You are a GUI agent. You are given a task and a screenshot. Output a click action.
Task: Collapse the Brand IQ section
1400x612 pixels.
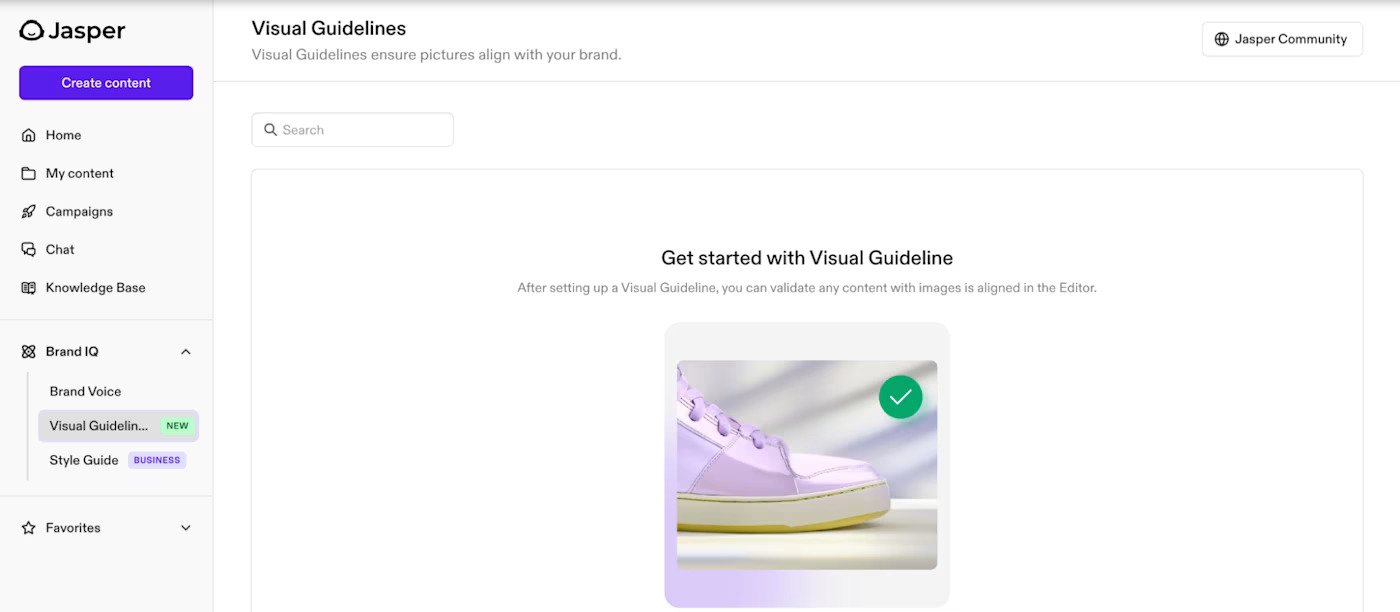click(185, 351)
